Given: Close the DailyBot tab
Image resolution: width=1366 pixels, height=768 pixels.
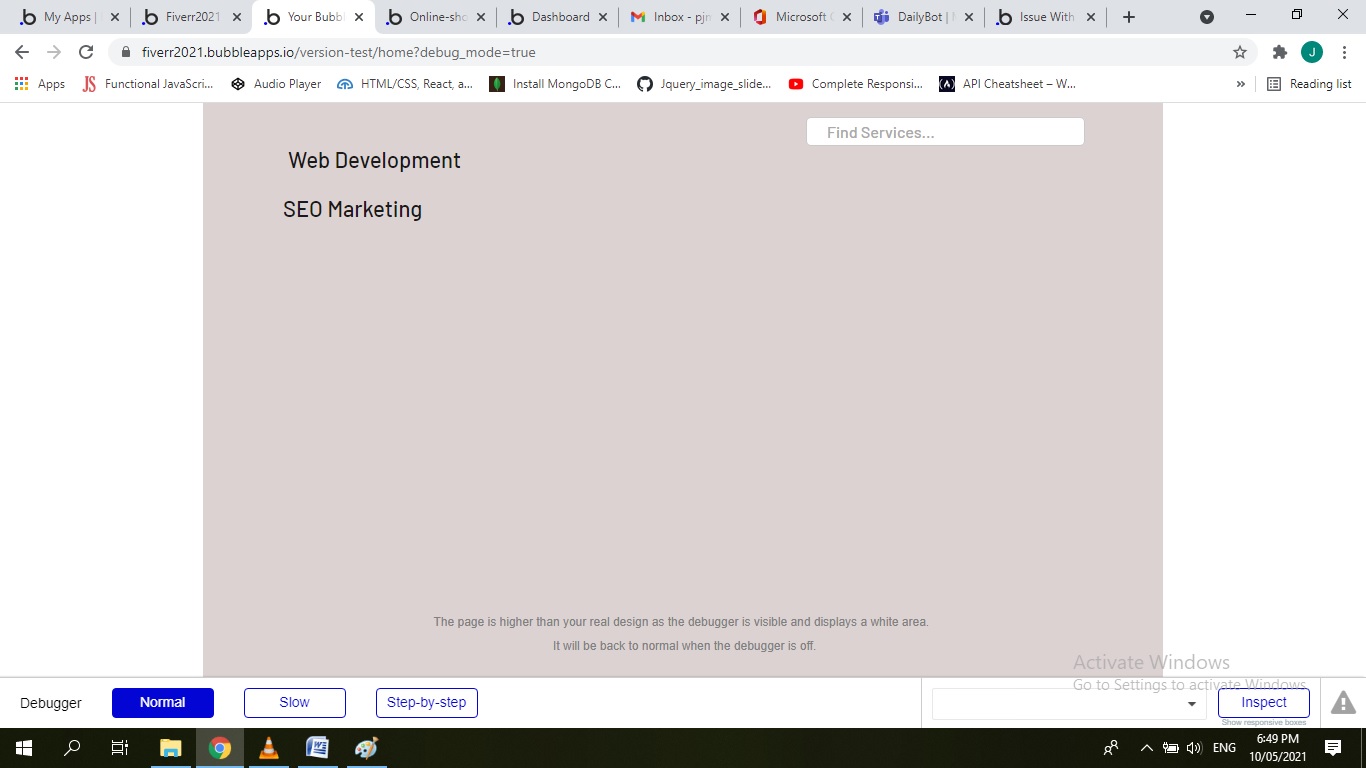Looking at the screenshot, I should (x=968, y=17).
